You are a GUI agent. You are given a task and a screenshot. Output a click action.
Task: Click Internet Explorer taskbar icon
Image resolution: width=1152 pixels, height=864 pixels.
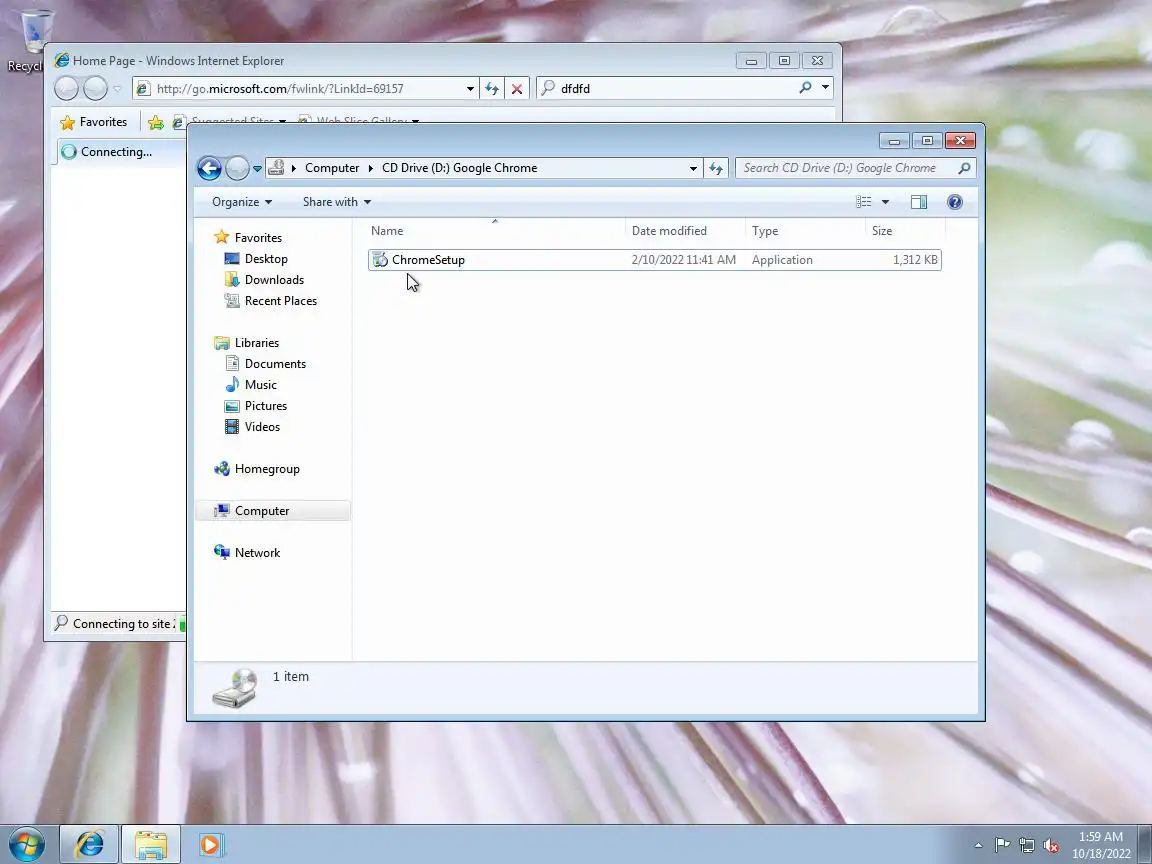[x=89, y=844]
